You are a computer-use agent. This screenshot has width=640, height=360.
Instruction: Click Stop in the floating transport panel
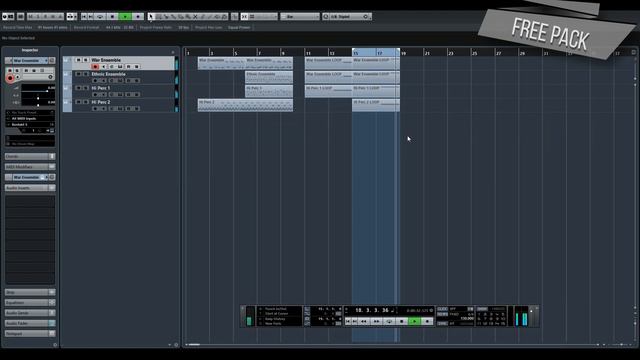pyautogui.click(x=402, y=321)
